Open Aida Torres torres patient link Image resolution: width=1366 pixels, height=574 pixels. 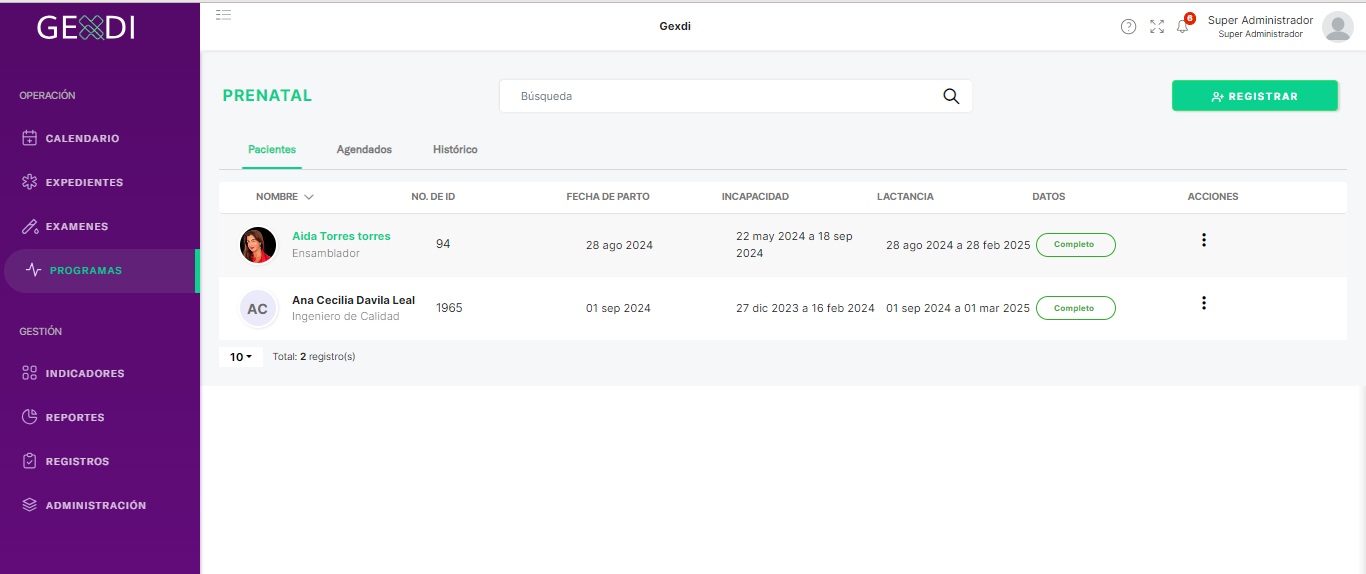click(341, 236)
